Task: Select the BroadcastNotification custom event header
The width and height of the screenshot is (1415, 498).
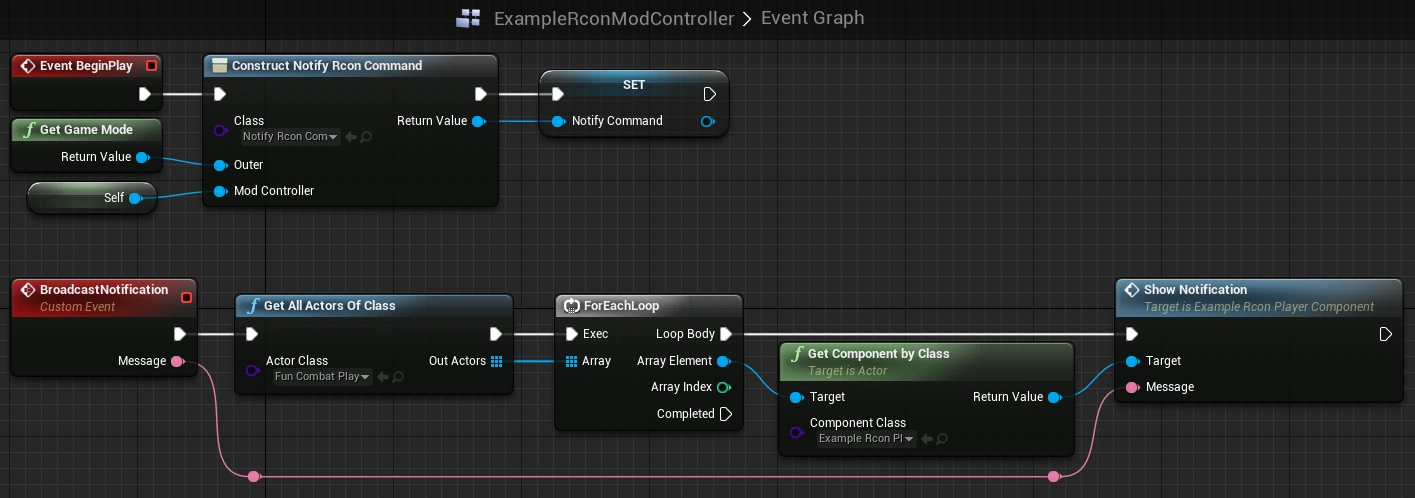Action: (x=104, y=297)
